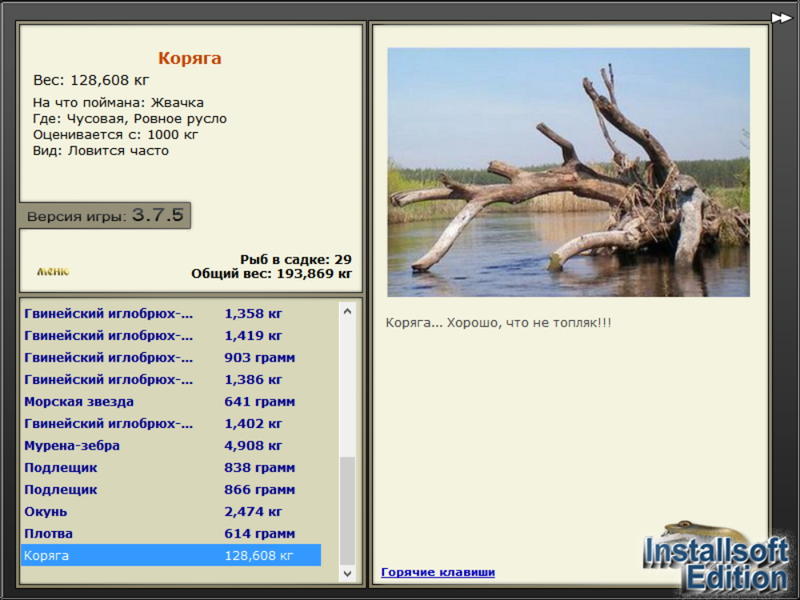The height and width of the screenshot is (600, 800).
Task: Select Гвинейский иглобрюх 903 грамм entry
Action: [171, 357]
